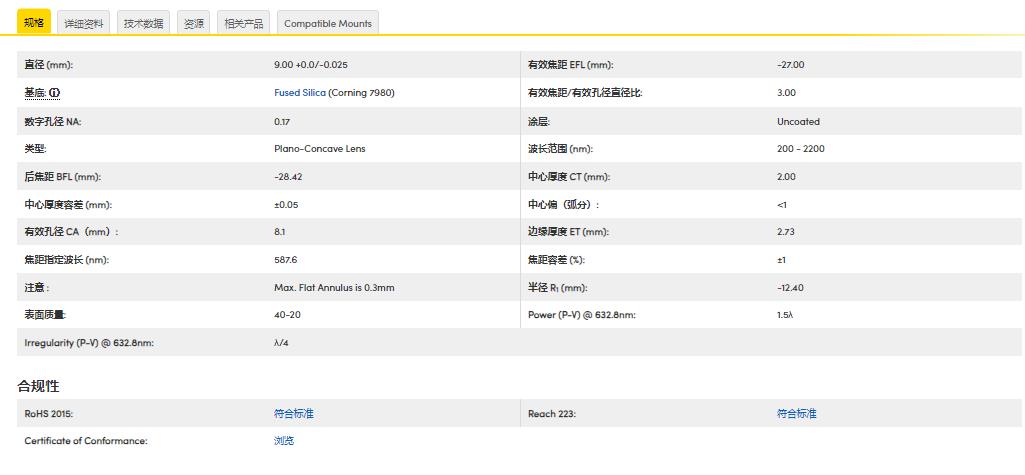Click the Uncoated coating value

(x=797, y=121)
